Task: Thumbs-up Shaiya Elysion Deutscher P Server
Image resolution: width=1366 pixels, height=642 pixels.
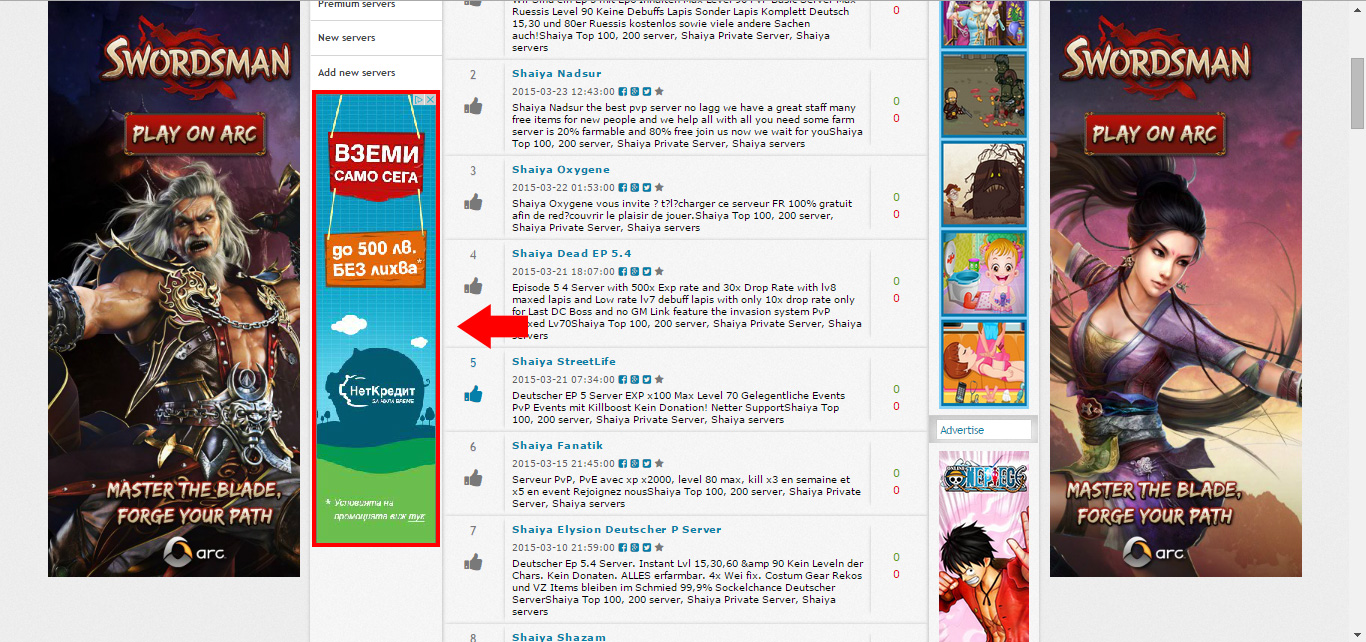Action: click(x=473, y=562)
